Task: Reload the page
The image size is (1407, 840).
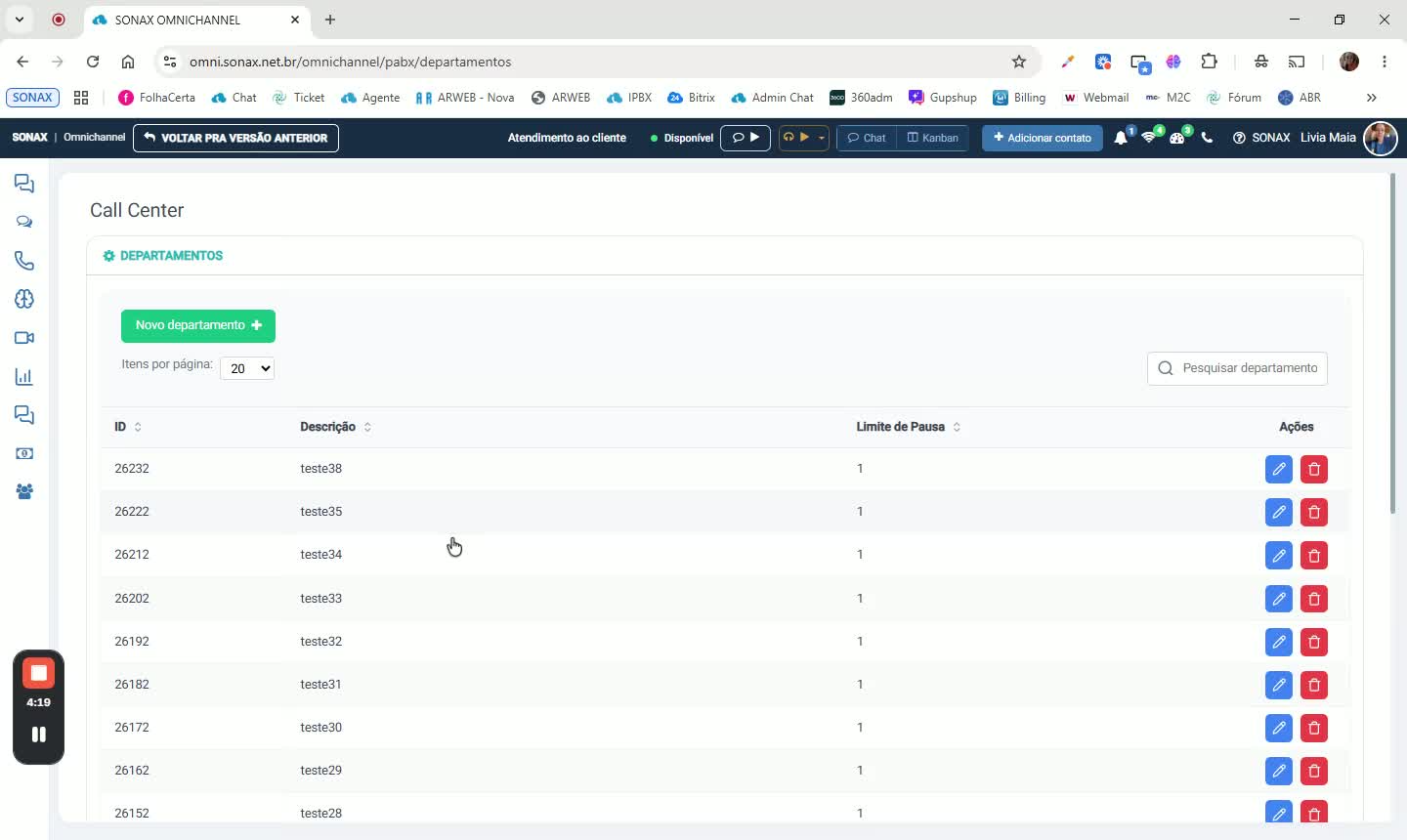Action: (93, 62)
